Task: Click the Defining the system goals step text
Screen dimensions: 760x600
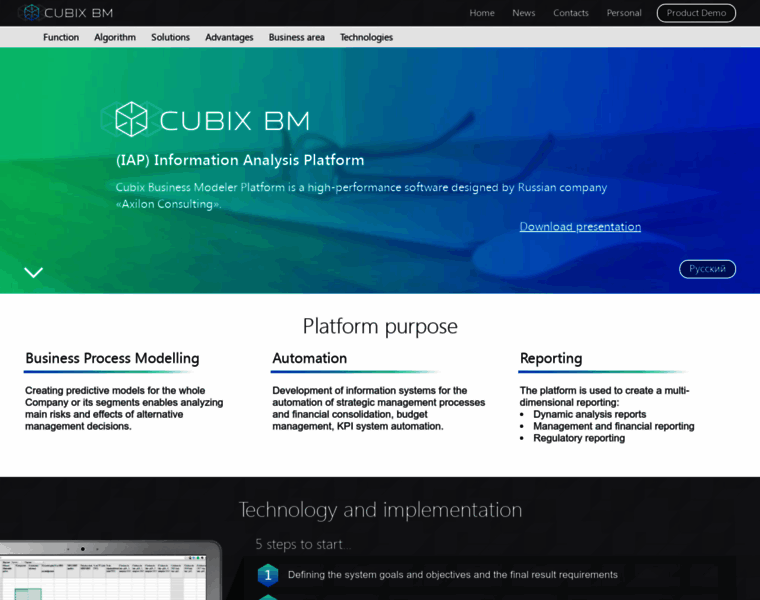Action: pos(453,575)
